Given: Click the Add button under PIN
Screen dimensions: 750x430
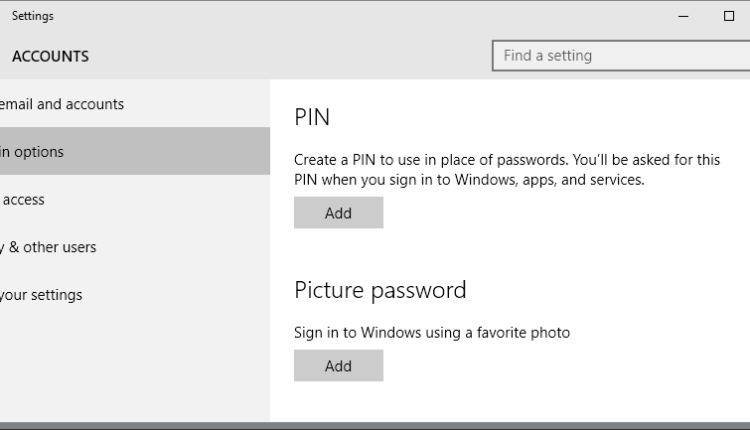Looking at the screenshot, I should (339, 213).
